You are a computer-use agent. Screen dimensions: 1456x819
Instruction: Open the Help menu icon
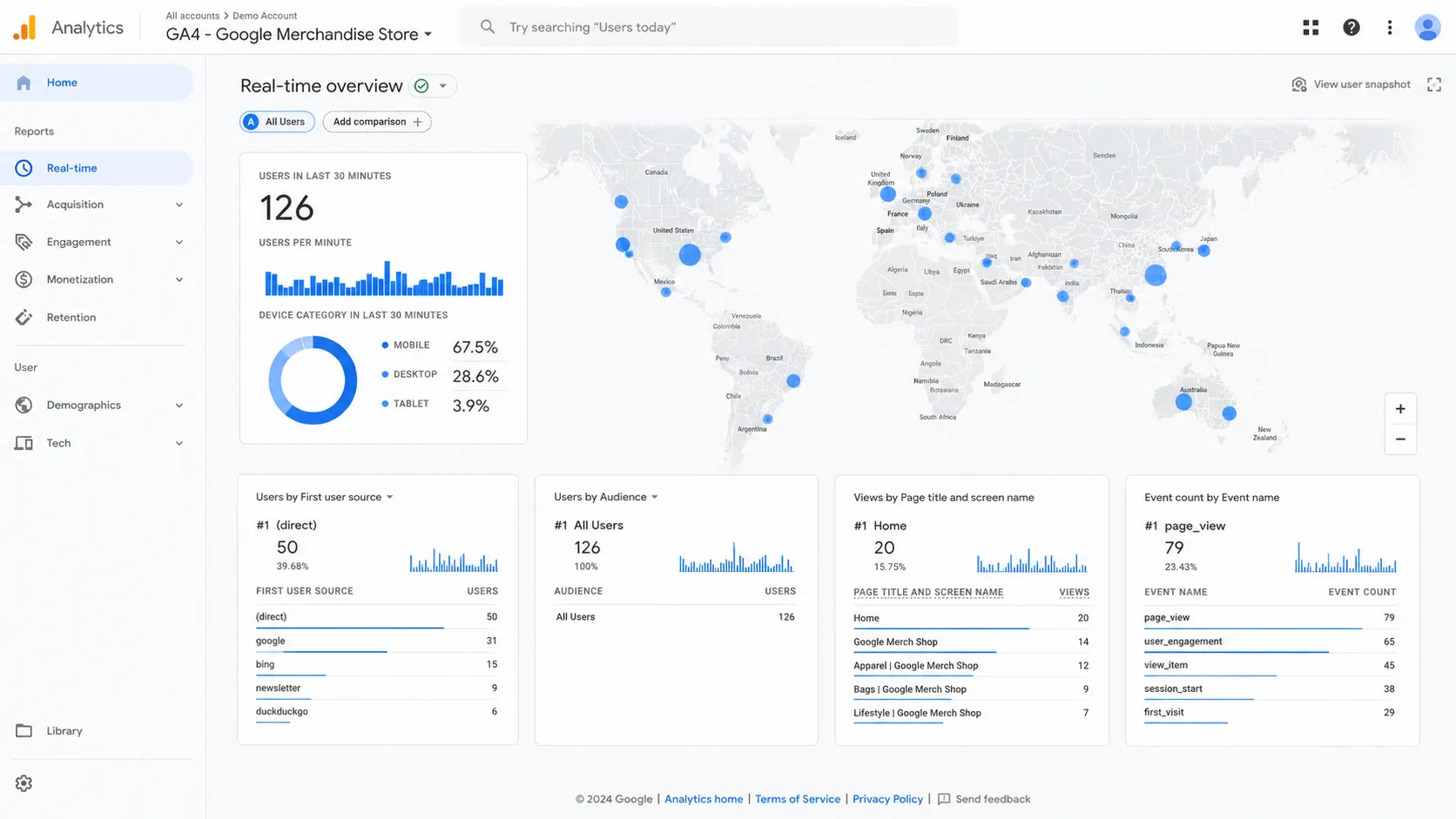pos(1351,28)
